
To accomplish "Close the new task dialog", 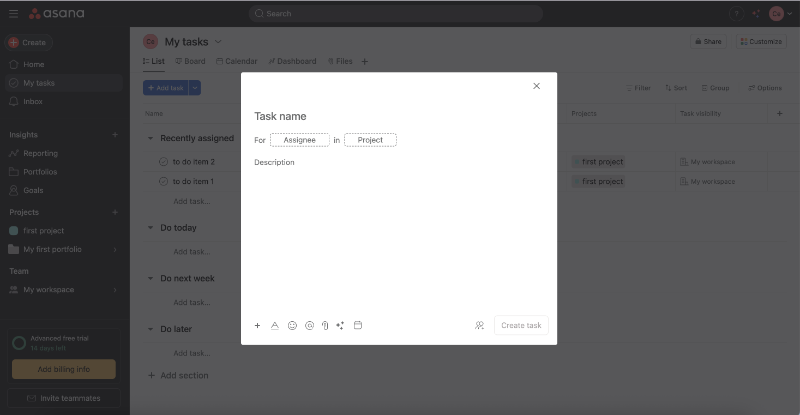I will 536,86.
